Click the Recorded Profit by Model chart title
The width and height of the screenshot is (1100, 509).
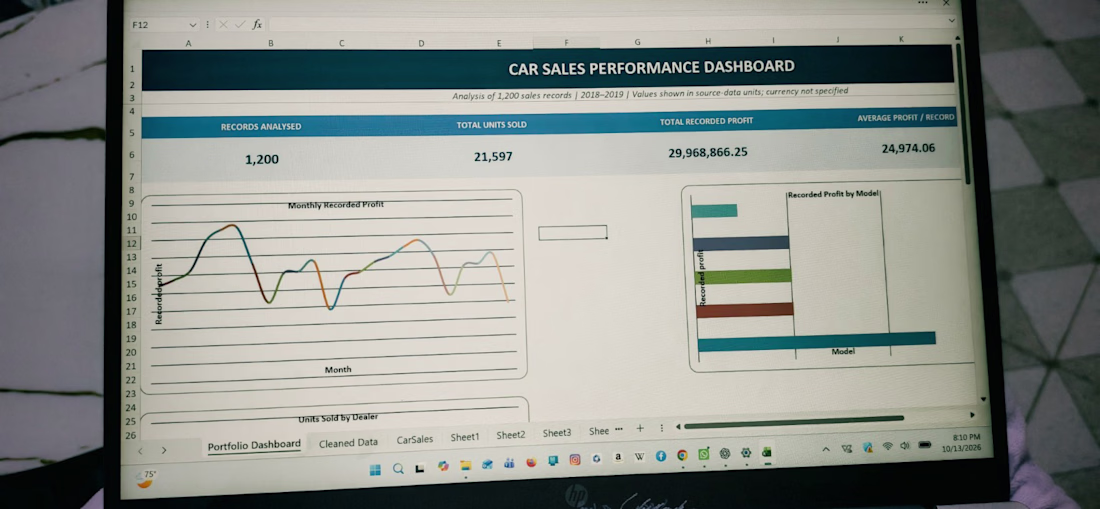tap(833, 194)
